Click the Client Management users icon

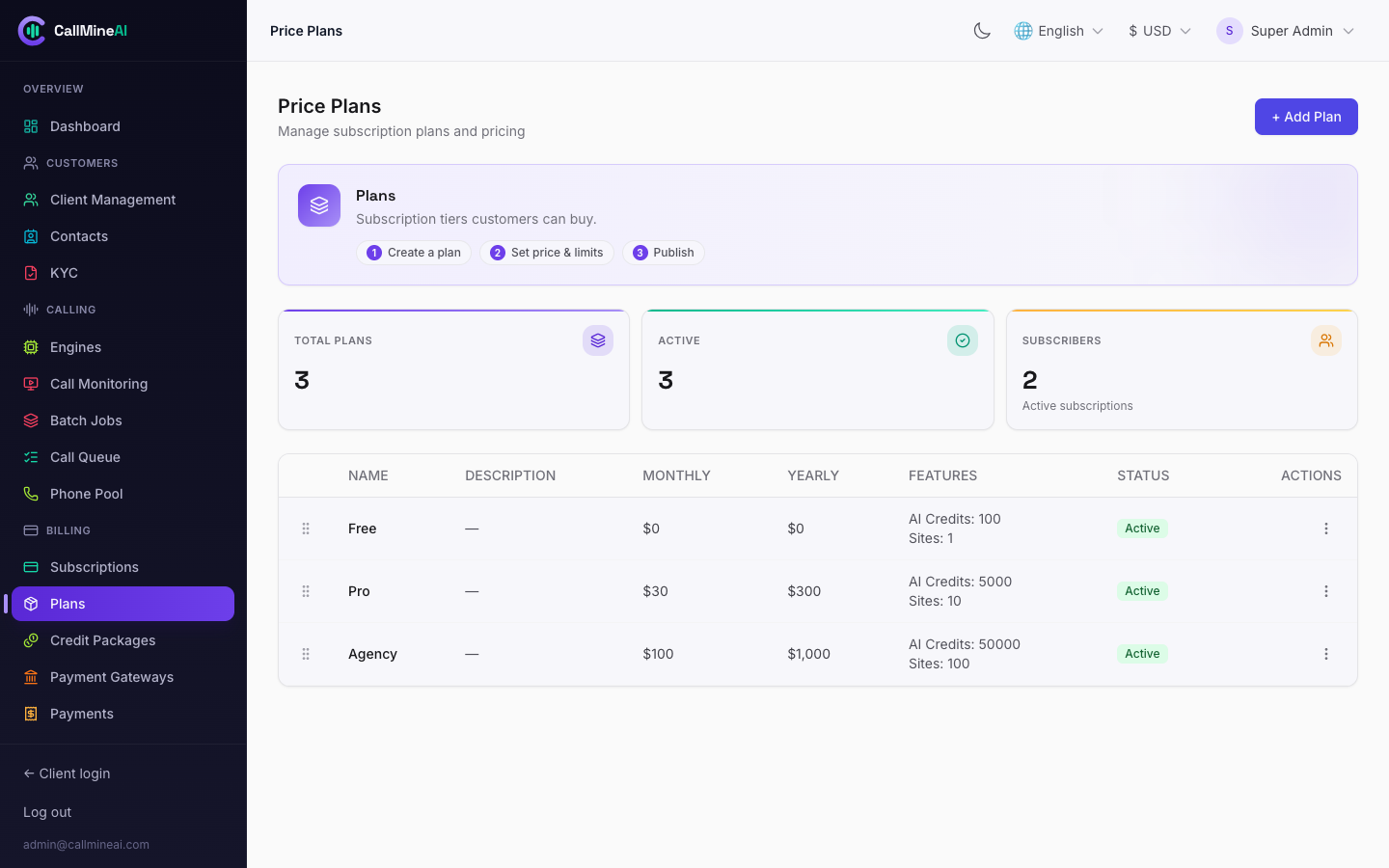[x=31, y=200]
